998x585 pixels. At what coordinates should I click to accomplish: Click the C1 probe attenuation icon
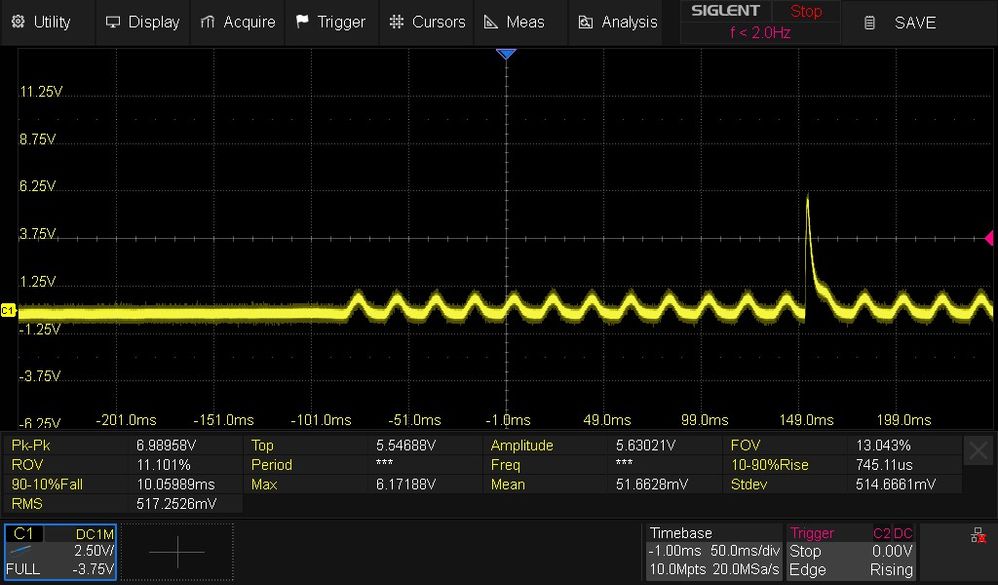tap(22, 550)
